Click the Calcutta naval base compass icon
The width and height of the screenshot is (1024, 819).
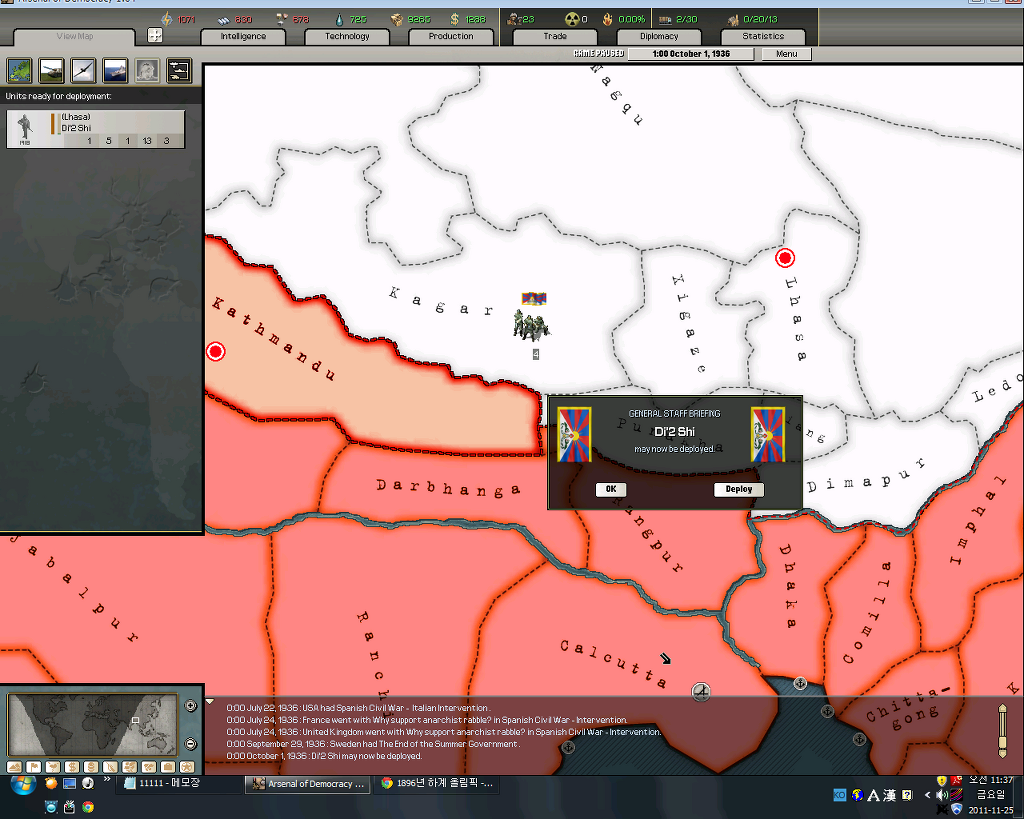[x=701, y=691]
